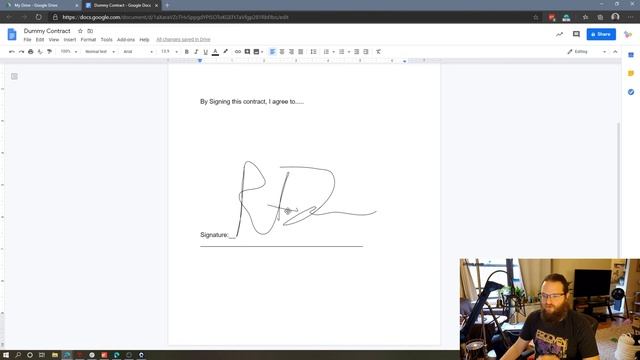Image resolution: width=640 pixels, height=360 pixels.
Task: Open File Explorer from the taskbar
Action: [55, 355]
